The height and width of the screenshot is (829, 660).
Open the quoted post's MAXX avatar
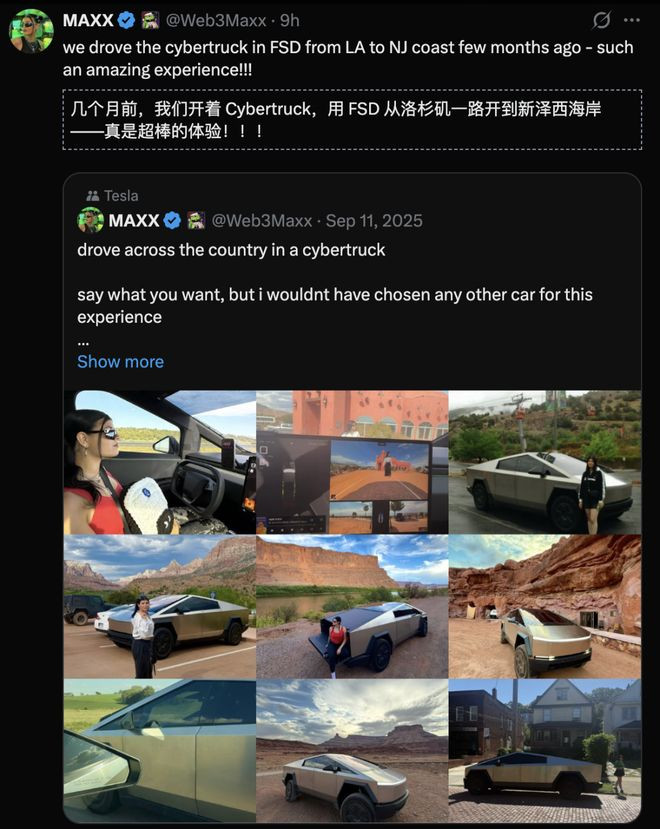(x=90, y=220)
